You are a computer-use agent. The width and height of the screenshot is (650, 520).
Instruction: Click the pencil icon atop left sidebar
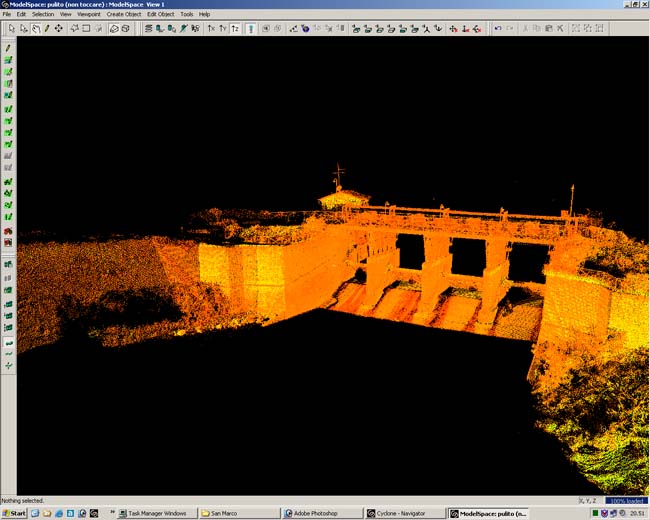coord(9,48)
